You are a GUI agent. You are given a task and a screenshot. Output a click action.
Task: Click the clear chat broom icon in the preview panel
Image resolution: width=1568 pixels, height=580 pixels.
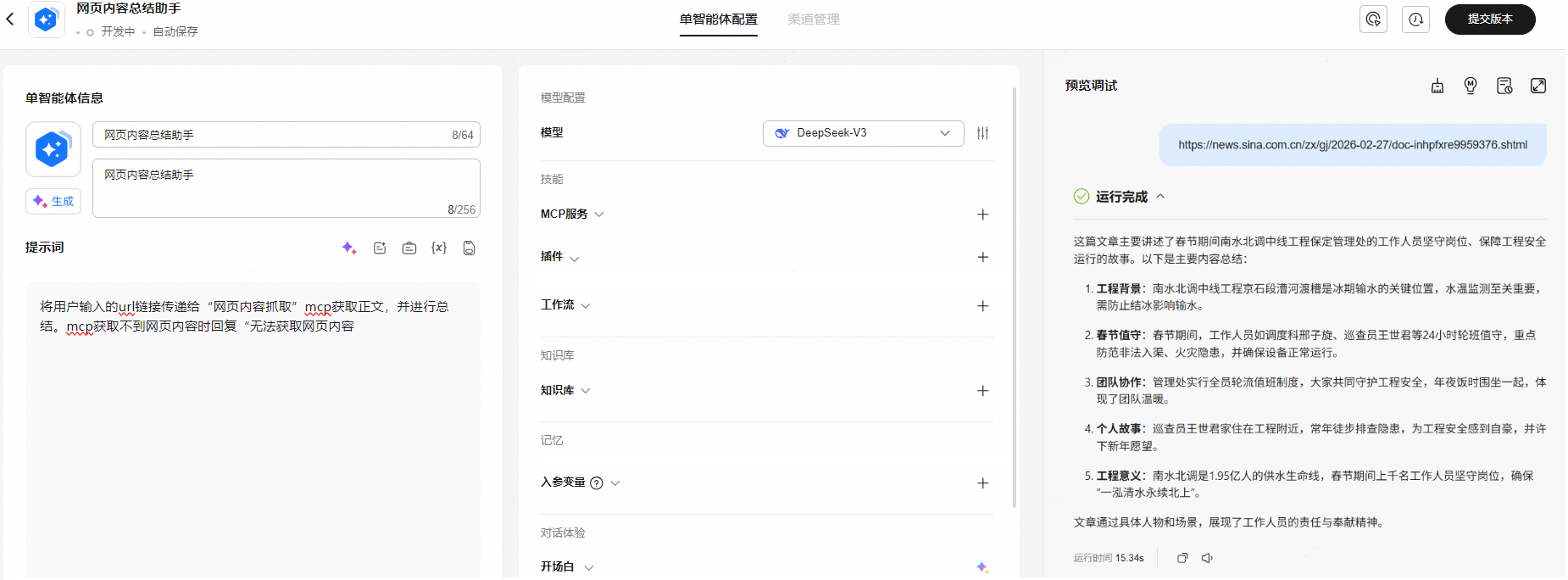click(1437, 86)
